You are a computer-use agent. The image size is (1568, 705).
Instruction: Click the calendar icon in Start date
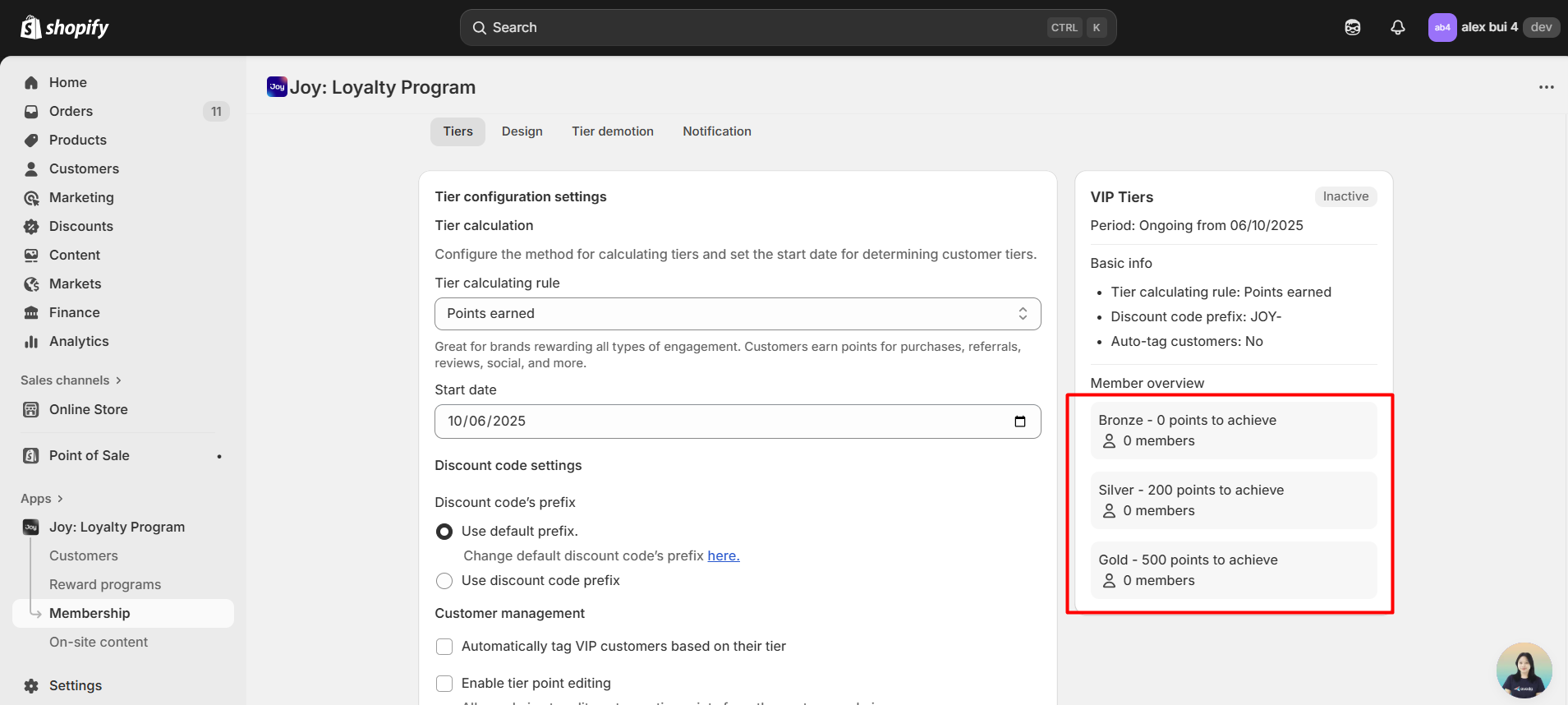(x=1020, y=422)
